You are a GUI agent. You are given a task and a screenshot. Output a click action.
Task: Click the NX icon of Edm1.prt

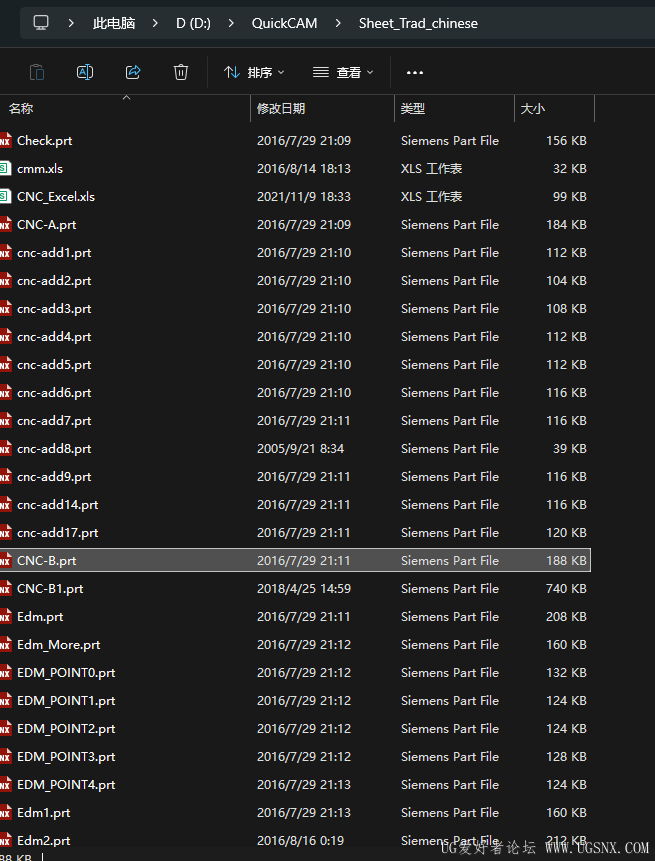click(x=5, y=813)
